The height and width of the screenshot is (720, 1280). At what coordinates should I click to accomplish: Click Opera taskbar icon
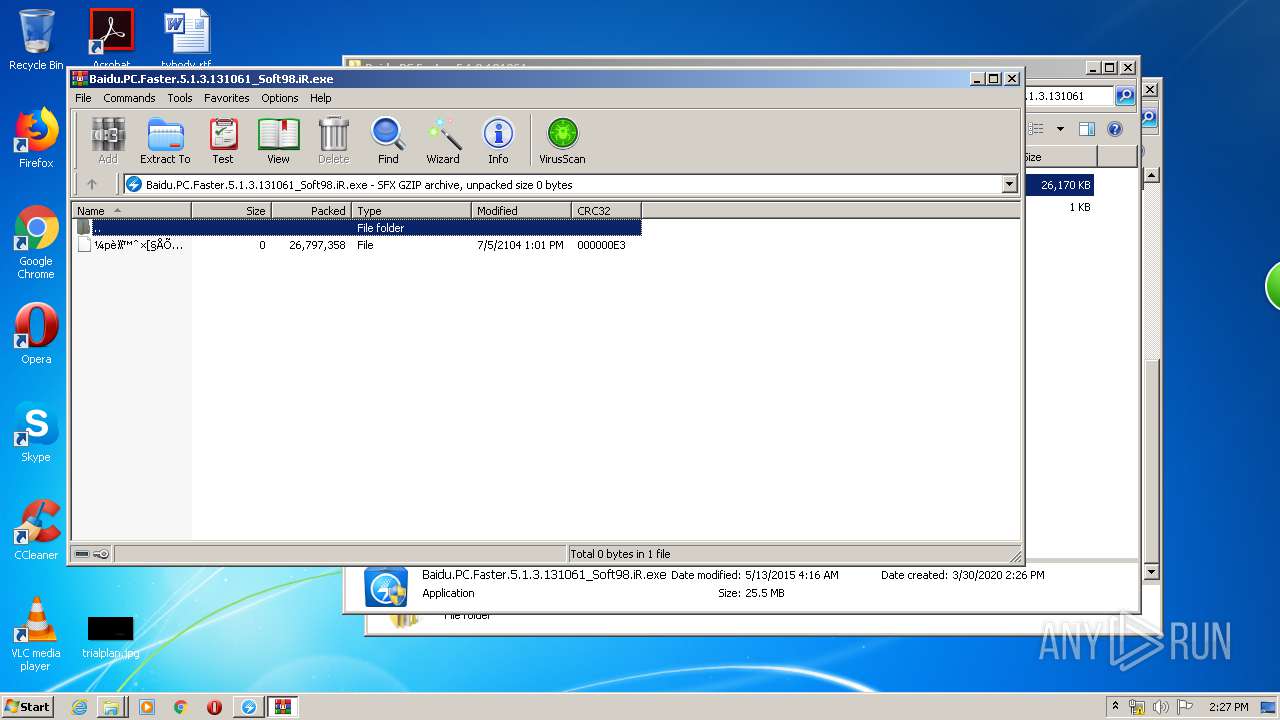[214, 707]
